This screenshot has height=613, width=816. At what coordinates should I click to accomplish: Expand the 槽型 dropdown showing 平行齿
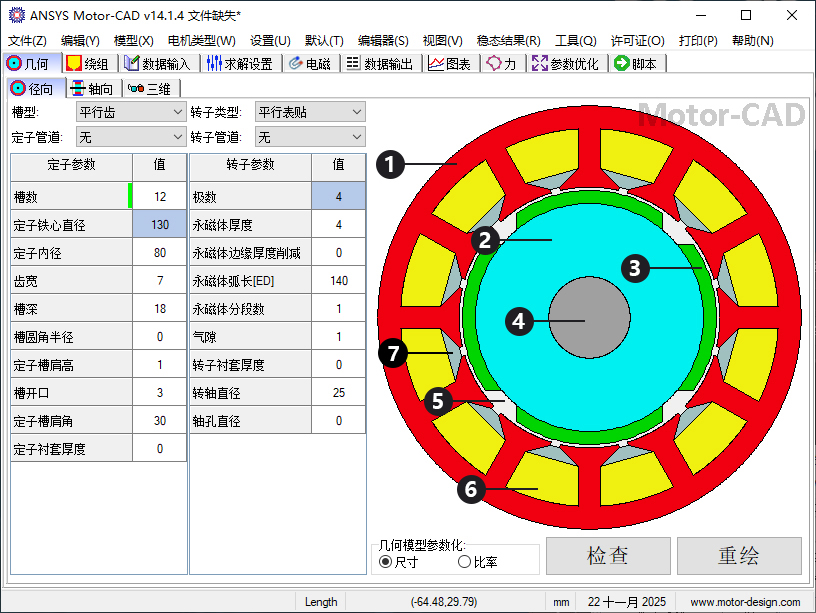coord(131,112)
